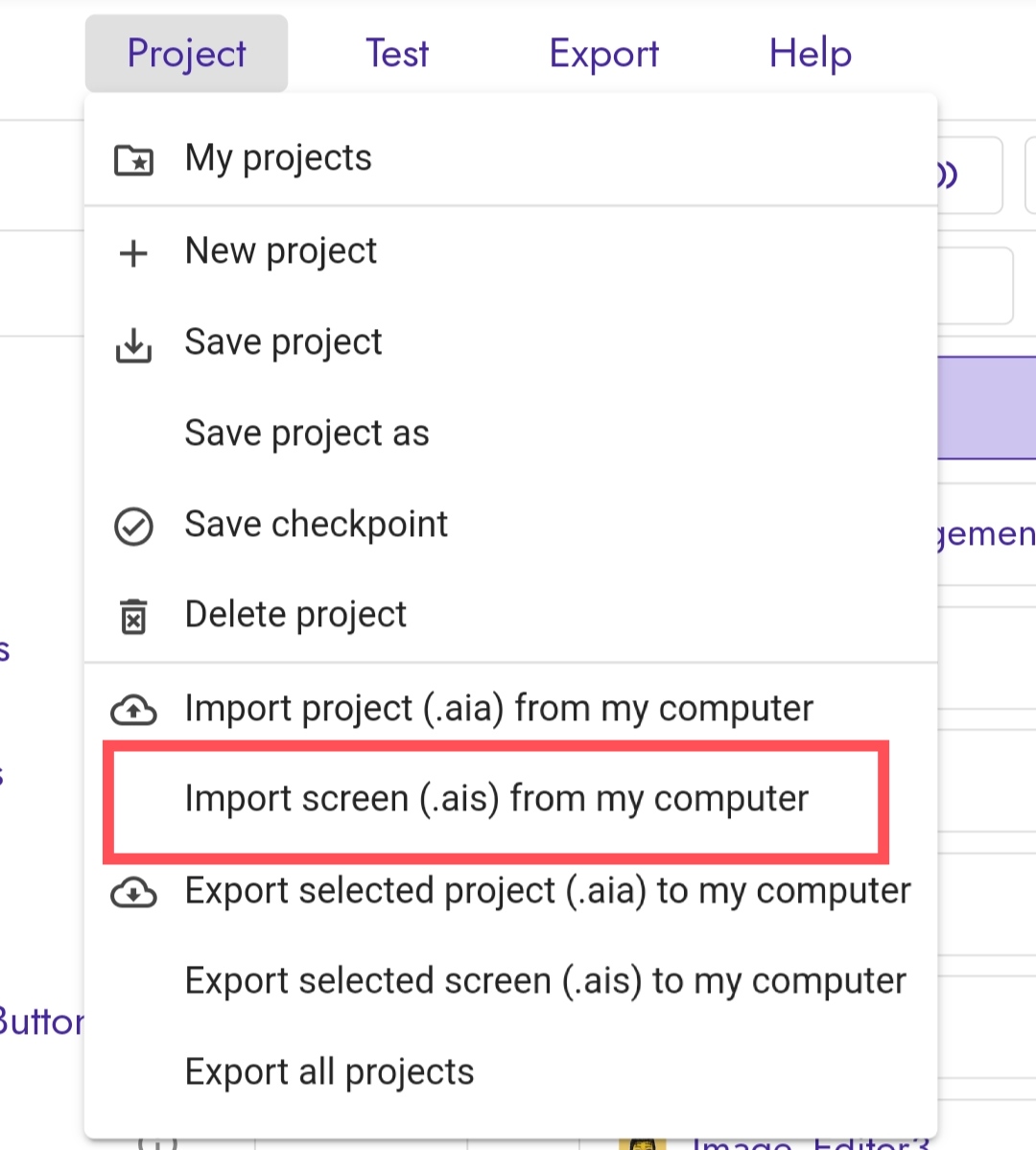1036x1150 pixels.
Task: Click the checkmark icon beside Save checkpoint
Action: [x=133, y=527]
